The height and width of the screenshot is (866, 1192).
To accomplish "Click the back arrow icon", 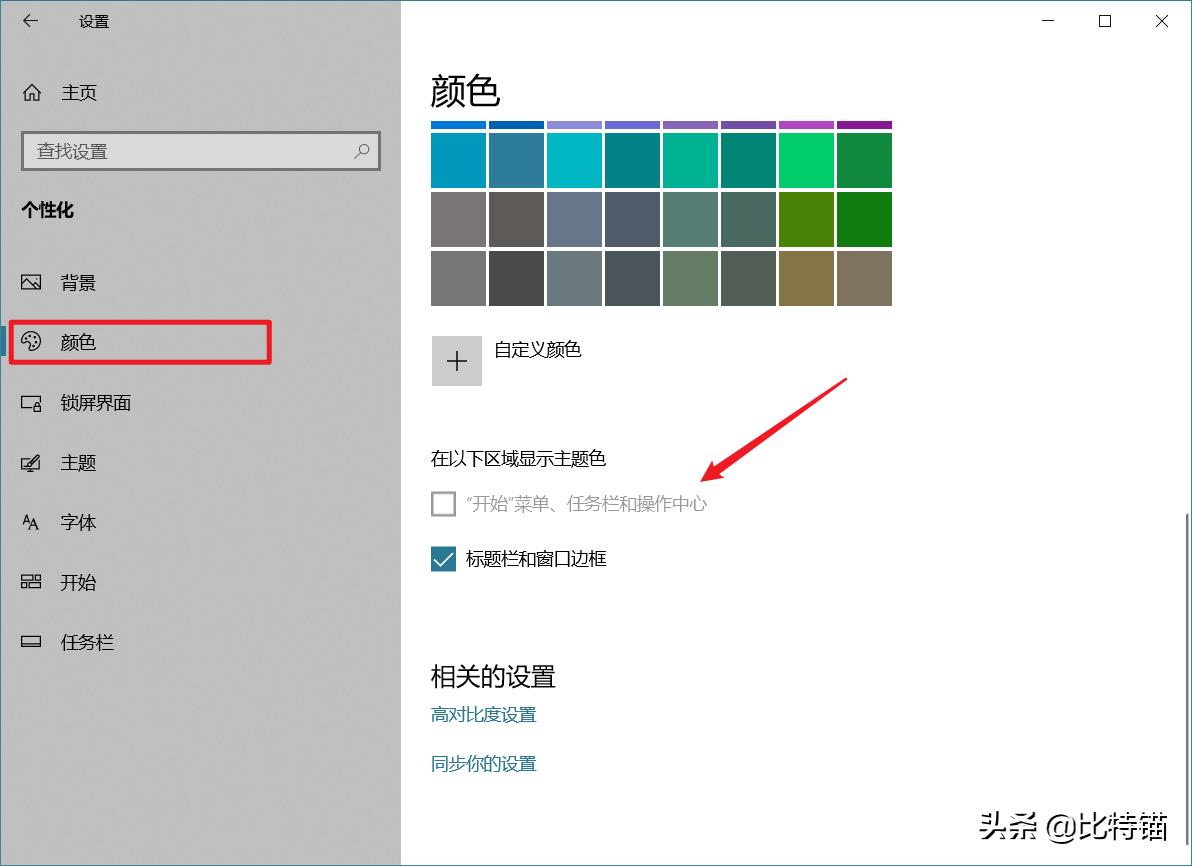I will [x=30, y=20].
